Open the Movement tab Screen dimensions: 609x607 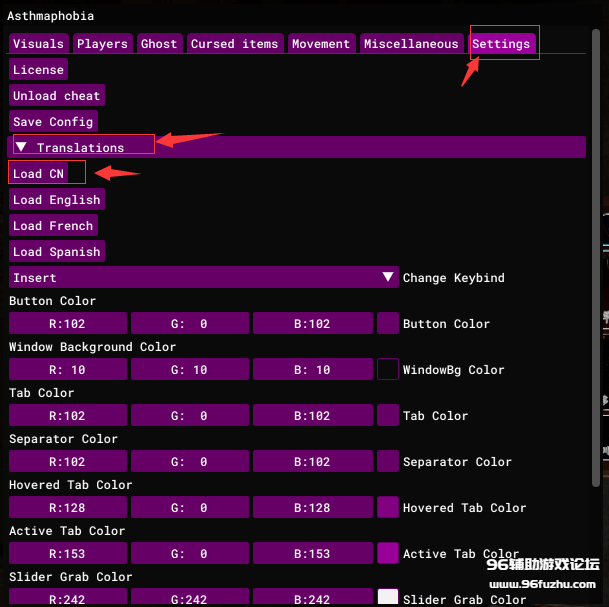(321, 44)
